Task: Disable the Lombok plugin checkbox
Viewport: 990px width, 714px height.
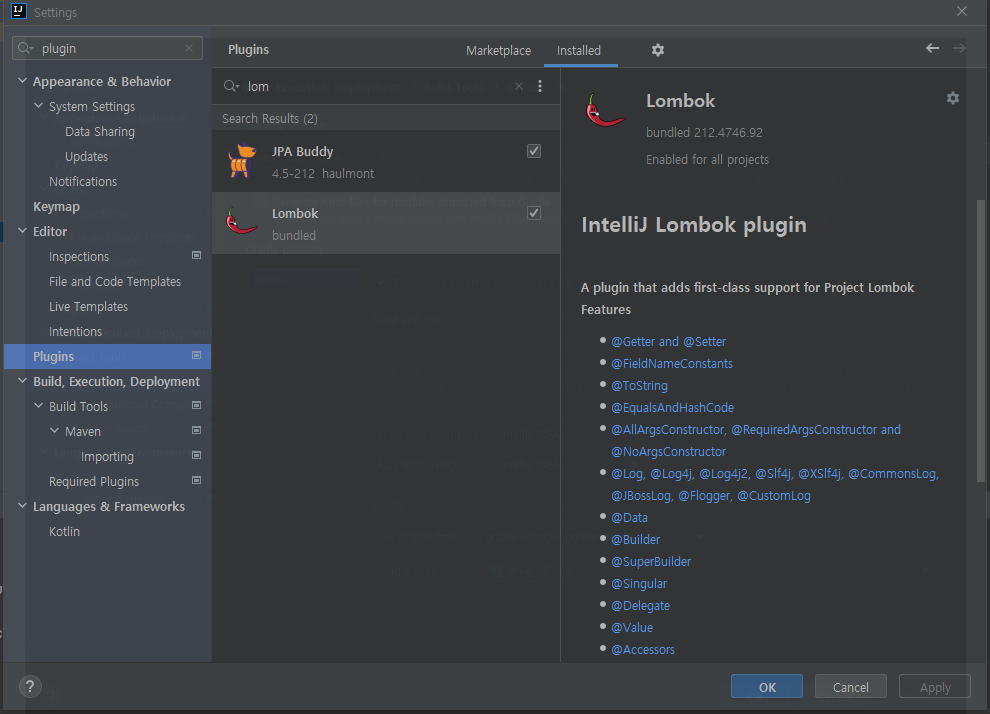Action: coord(534,213)
